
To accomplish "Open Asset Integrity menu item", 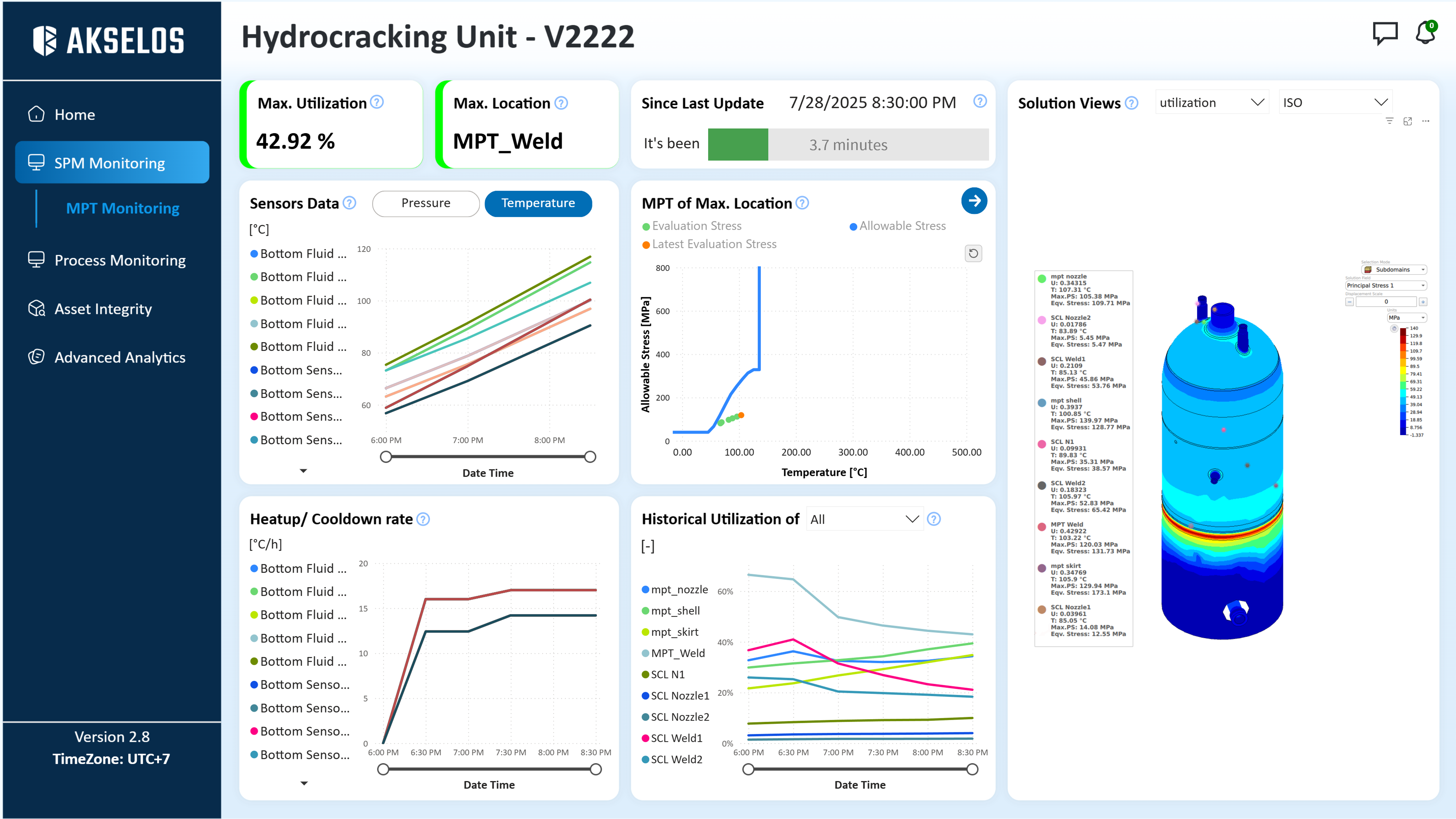I will (x=103, y=309).
